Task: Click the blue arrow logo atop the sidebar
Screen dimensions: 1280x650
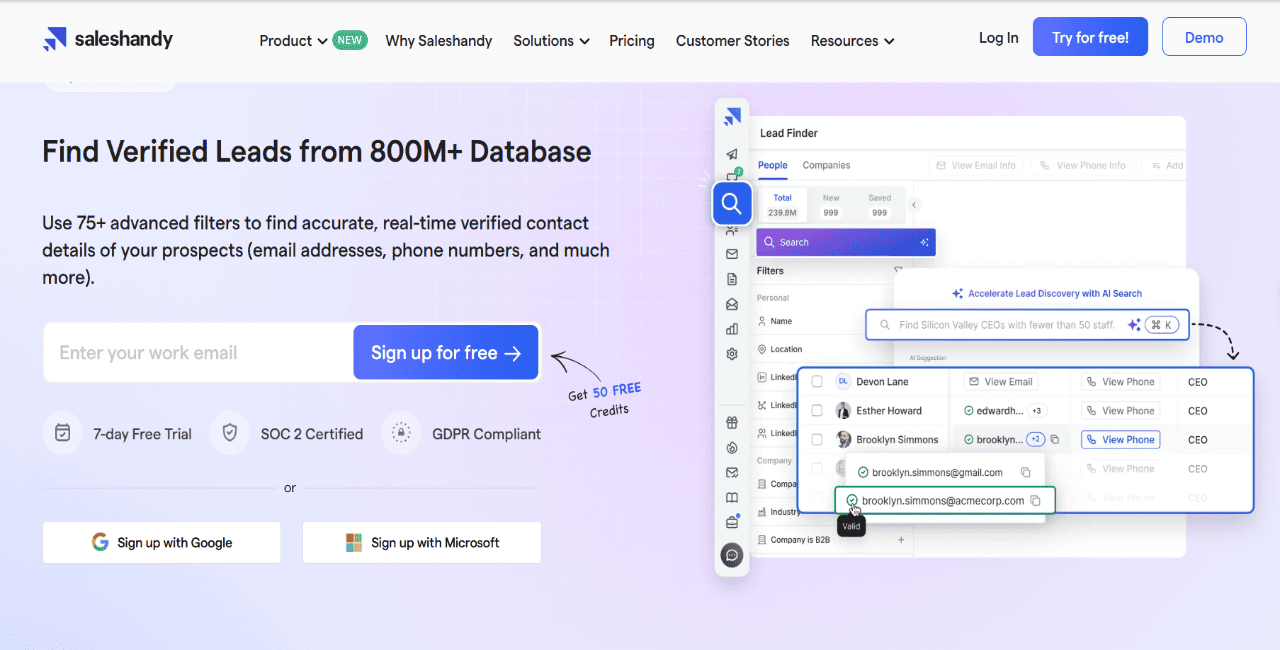Action: tap(732, 116)
